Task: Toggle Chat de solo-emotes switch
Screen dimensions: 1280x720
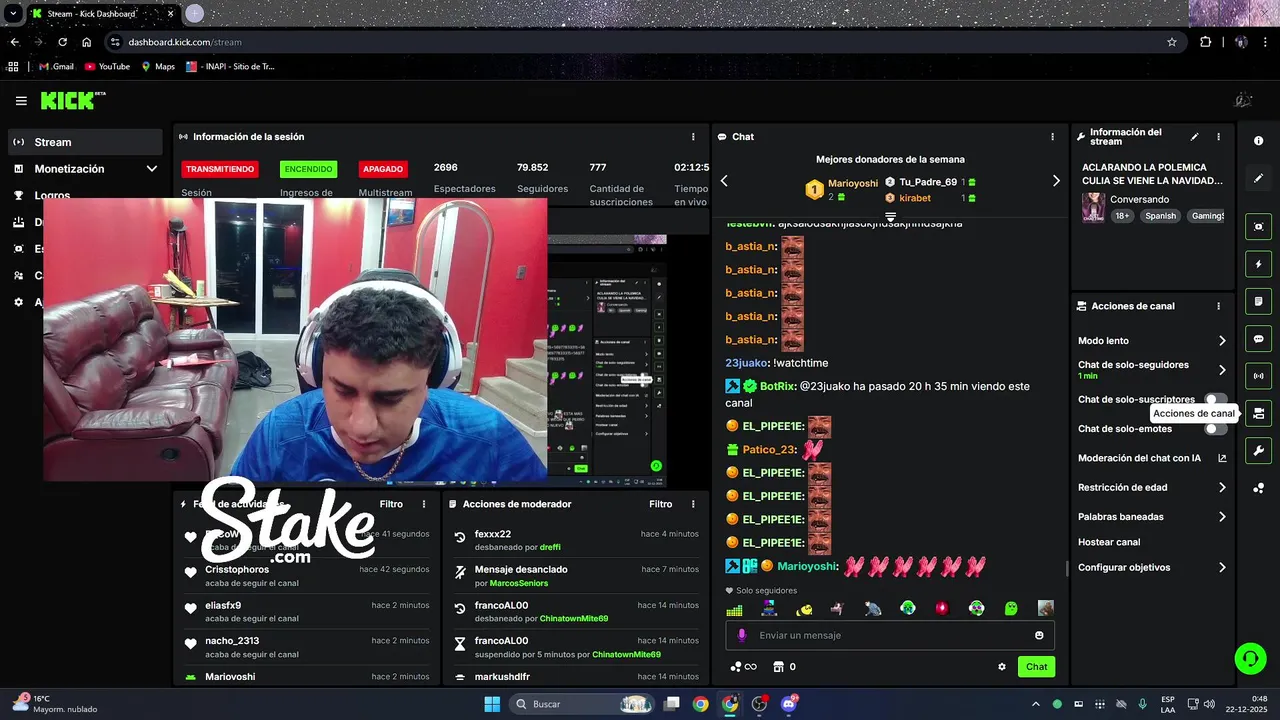Action: click(x=1216, y=429)
